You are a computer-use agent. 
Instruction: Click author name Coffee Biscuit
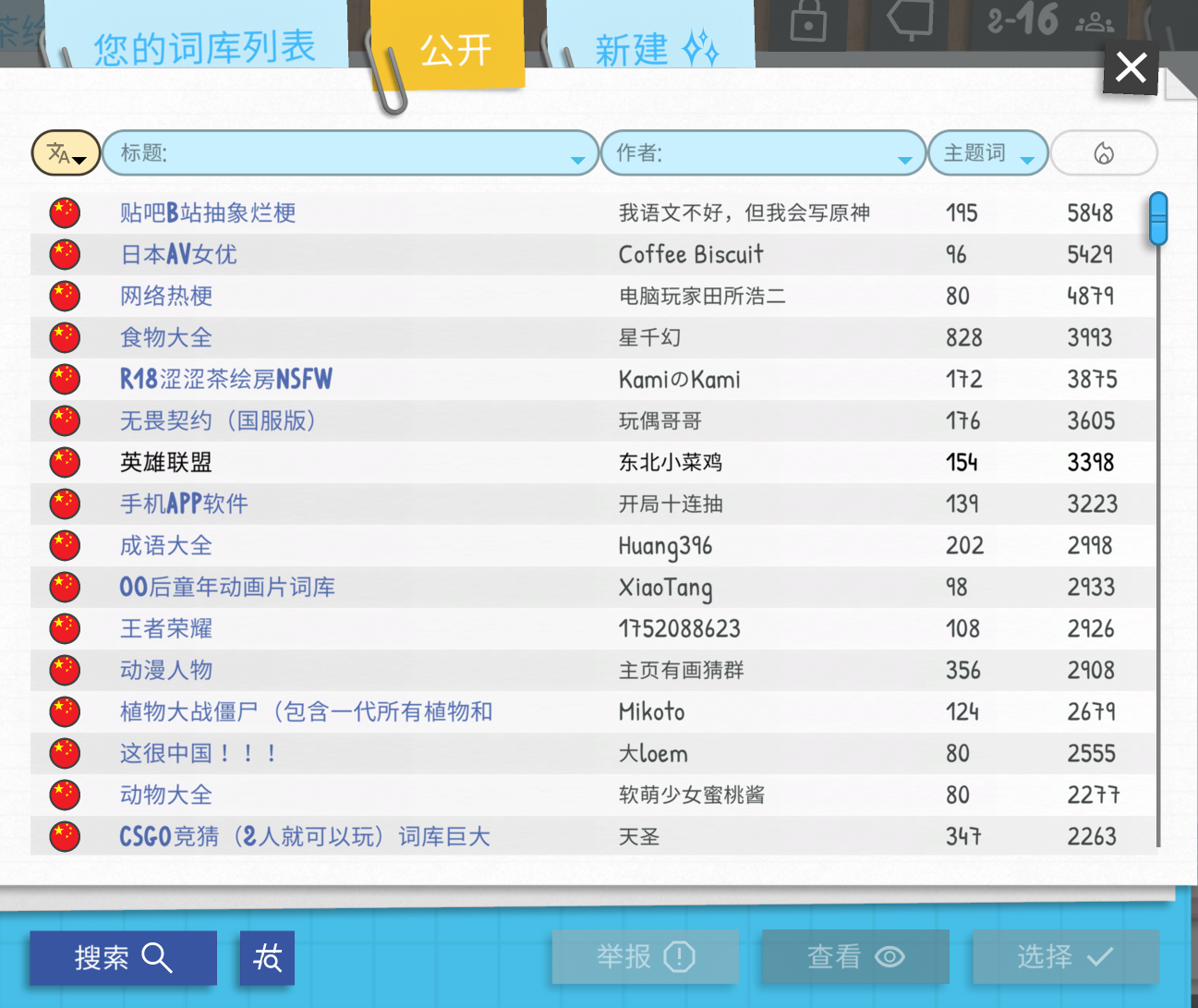pos(691,254)
